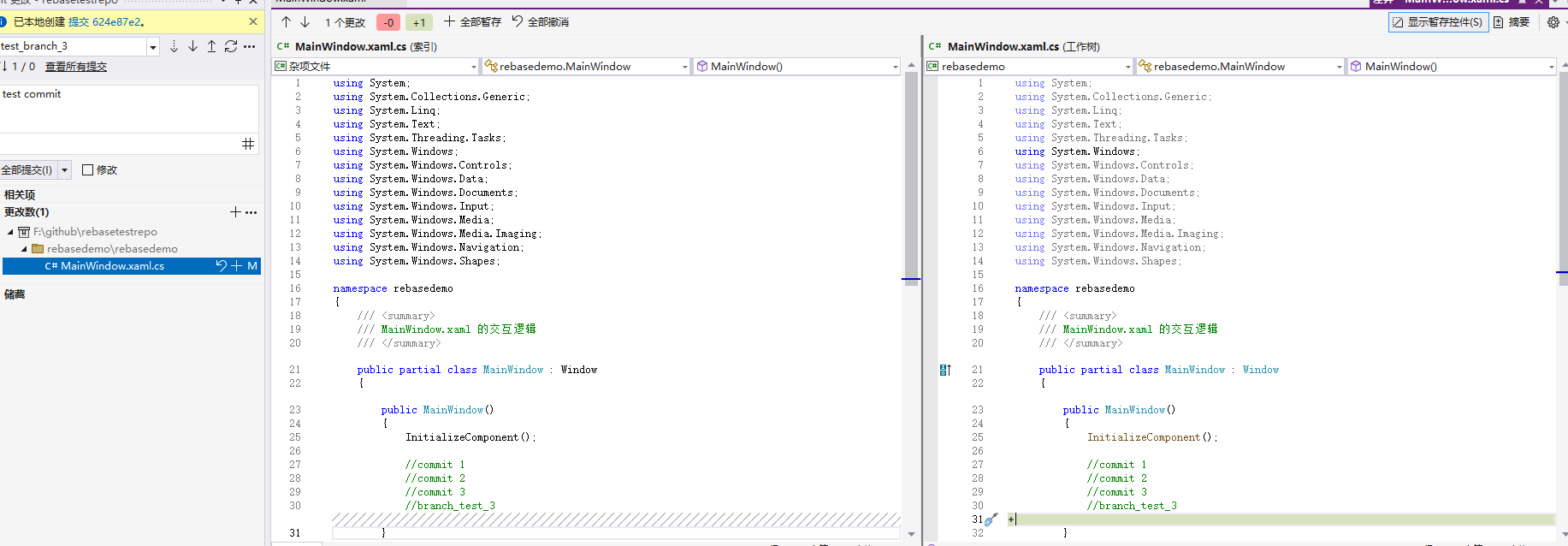Click the inheritance margin icon at line 21

tap(945, 370)
